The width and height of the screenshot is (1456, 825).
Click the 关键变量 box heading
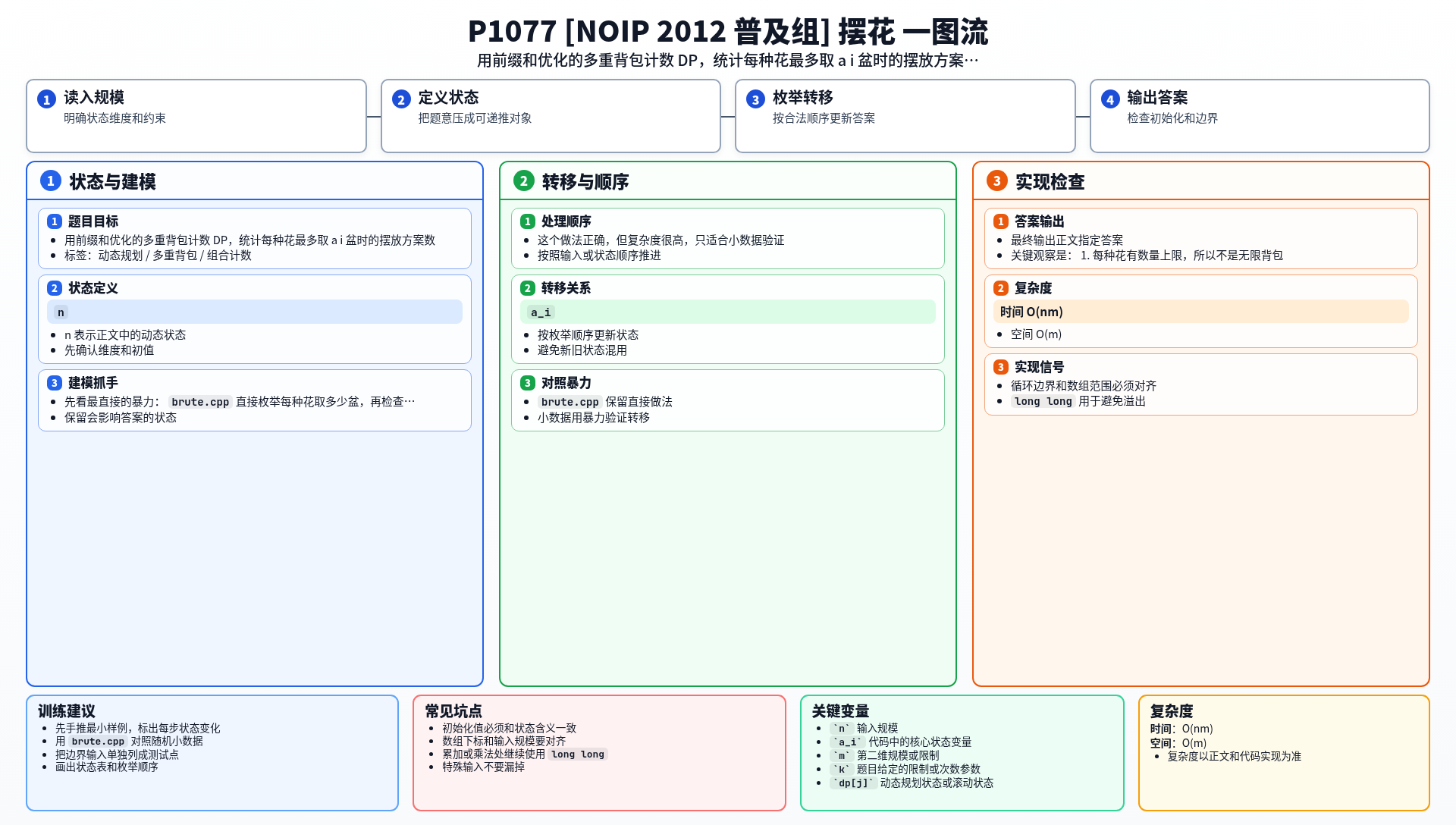pos(840,711)
